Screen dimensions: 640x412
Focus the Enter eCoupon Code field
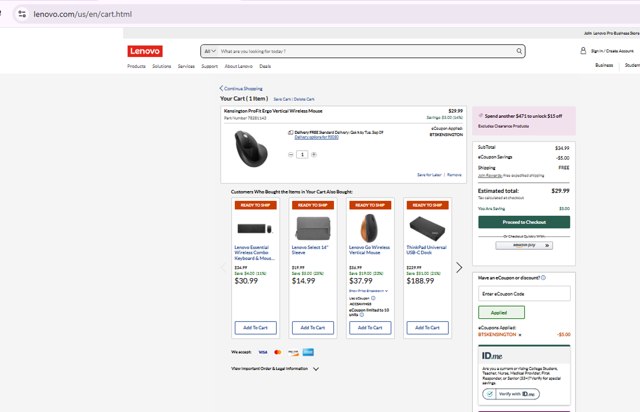pyautogui.click(x=524, y=294)
